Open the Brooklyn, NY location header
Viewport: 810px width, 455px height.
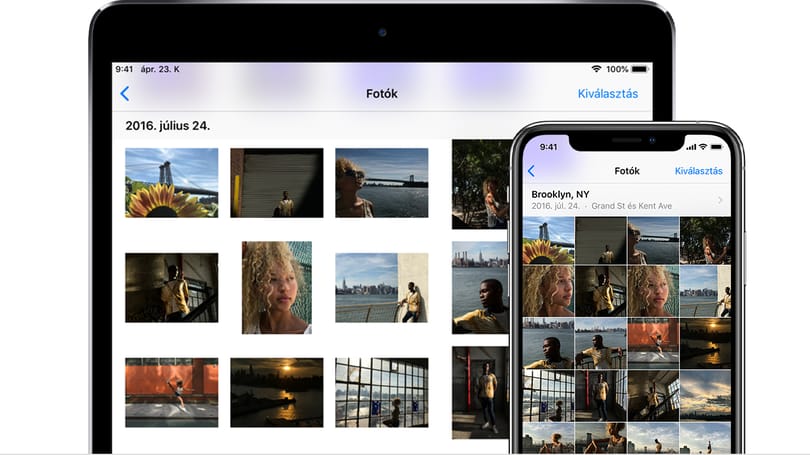627,200
